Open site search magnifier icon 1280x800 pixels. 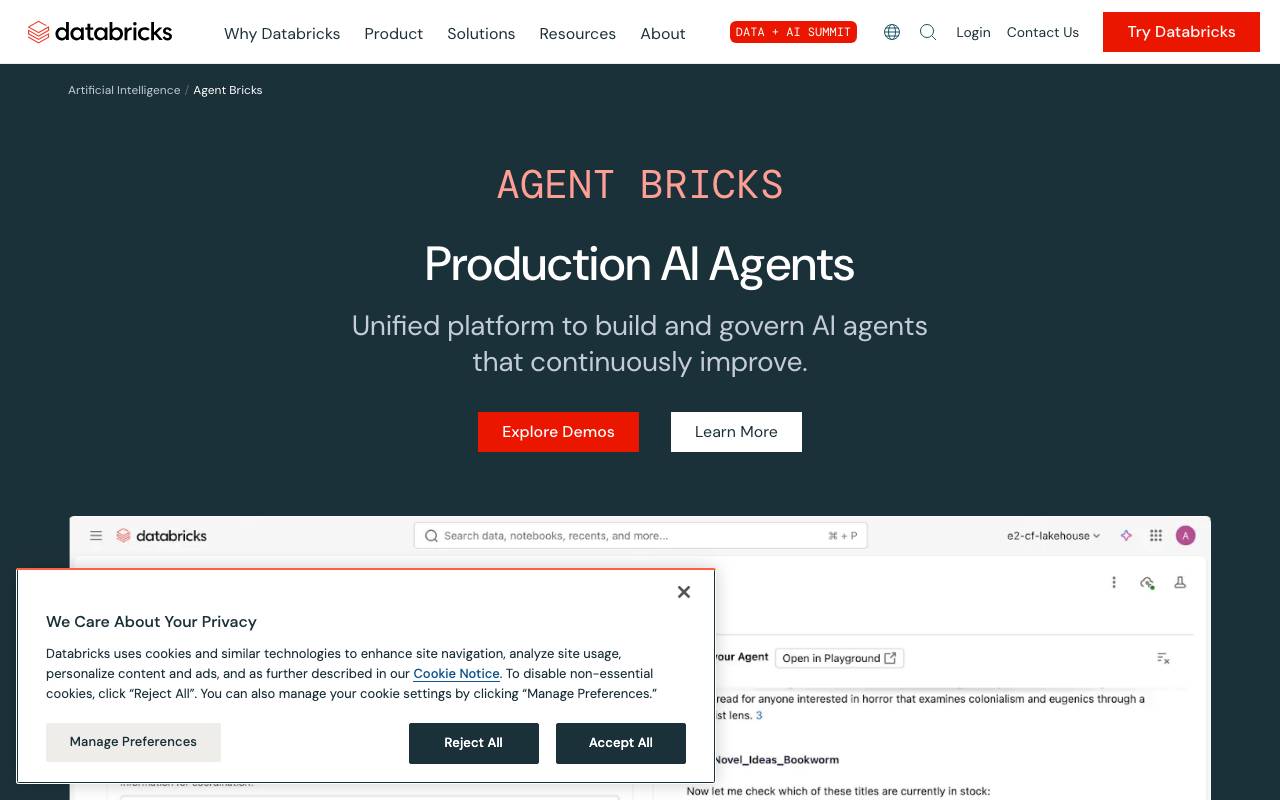pyautogui.click(x=928, y=32)
